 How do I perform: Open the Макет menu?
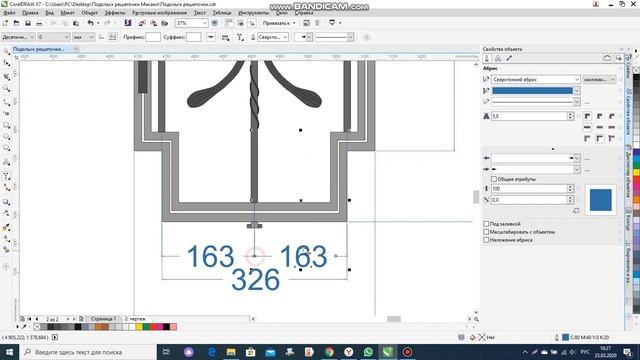(67, 13)
